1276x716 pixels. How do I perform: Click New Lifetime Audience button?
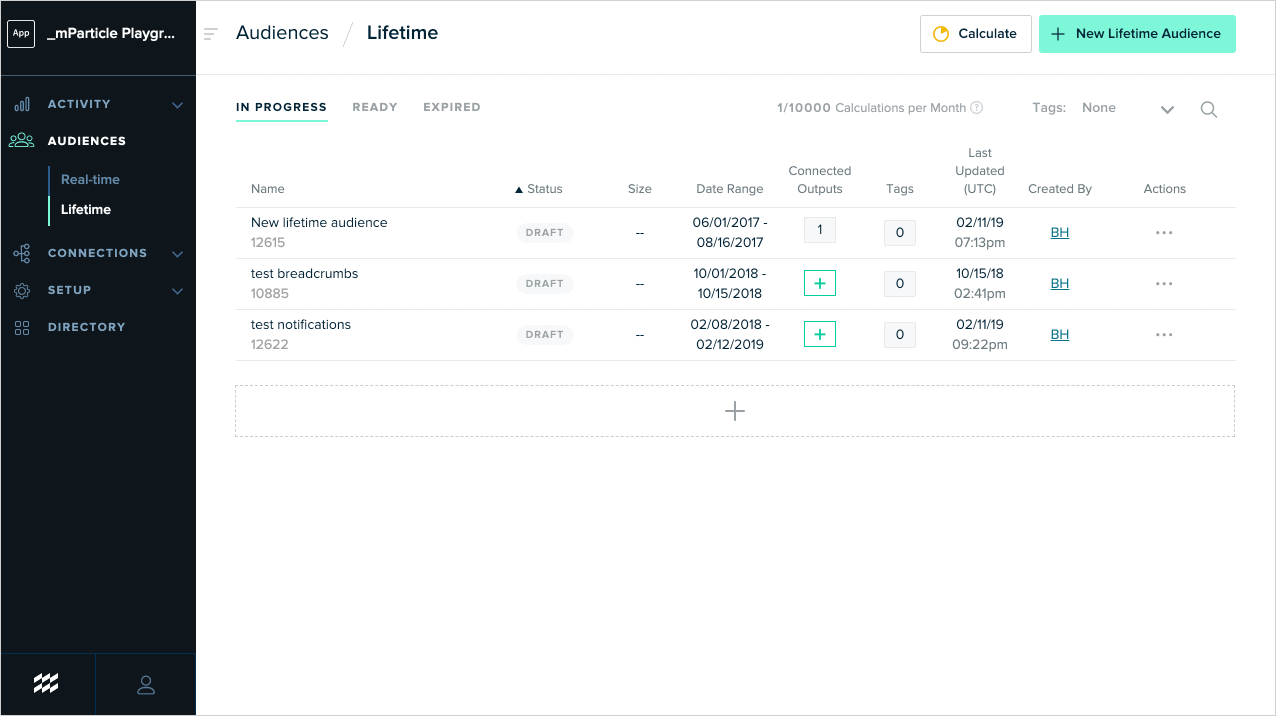pos(1137,33)
